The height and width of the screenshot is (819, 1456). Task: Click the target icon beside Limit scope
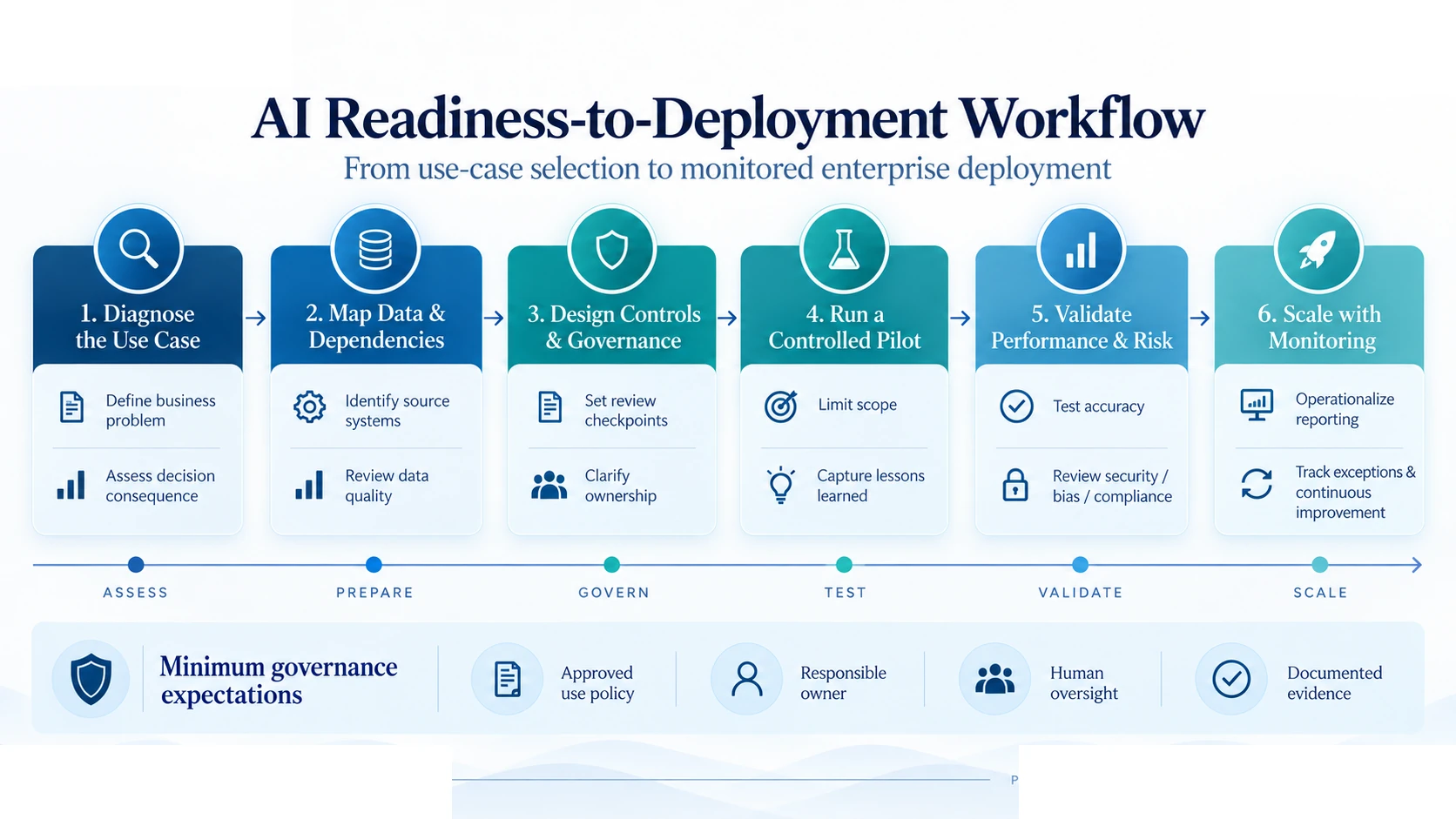coord(781,406)
